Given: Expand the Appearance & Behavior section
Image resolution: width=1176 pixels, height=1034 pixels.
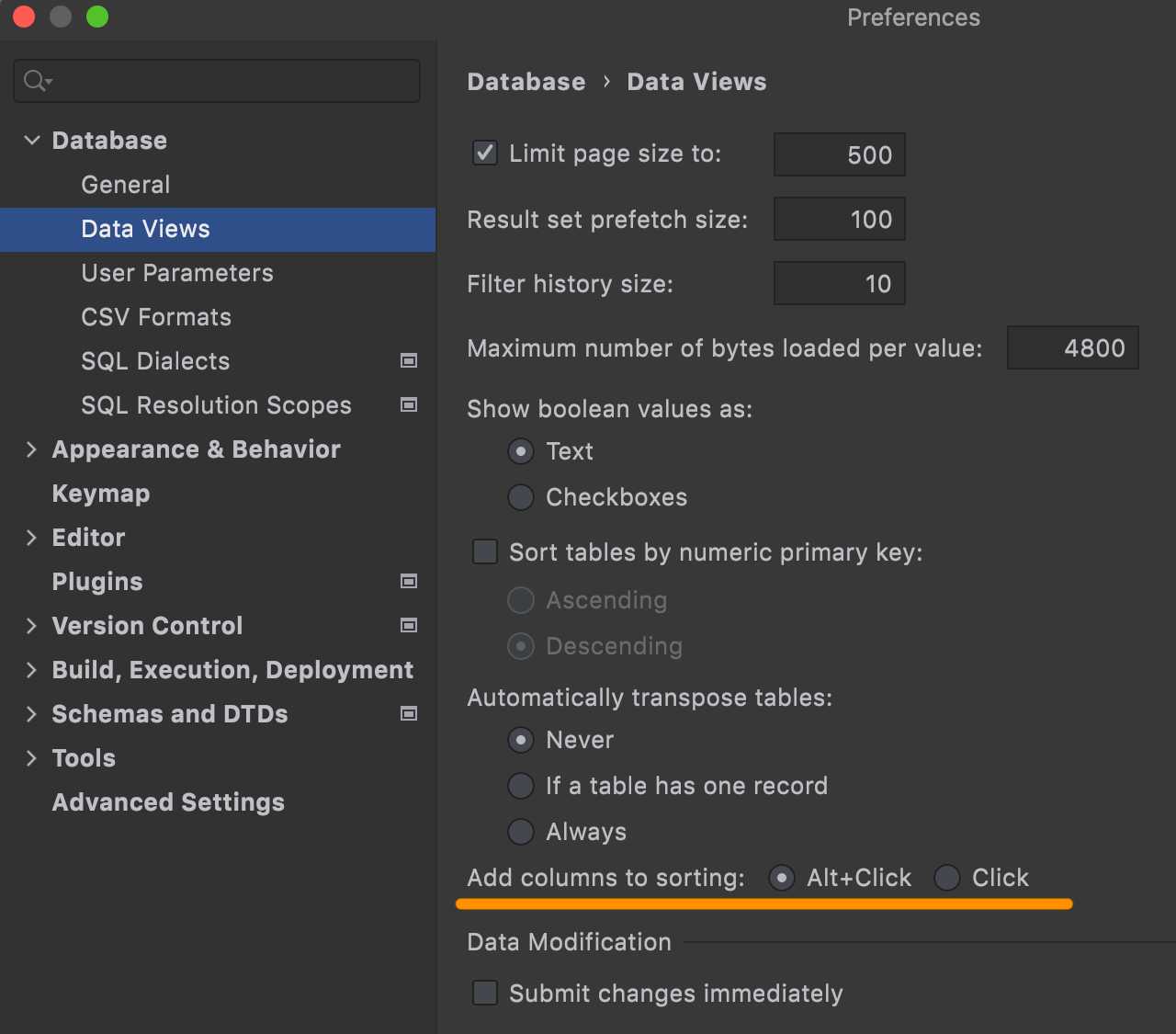Looking at the screenshot, I should click(x=32, y=449).
